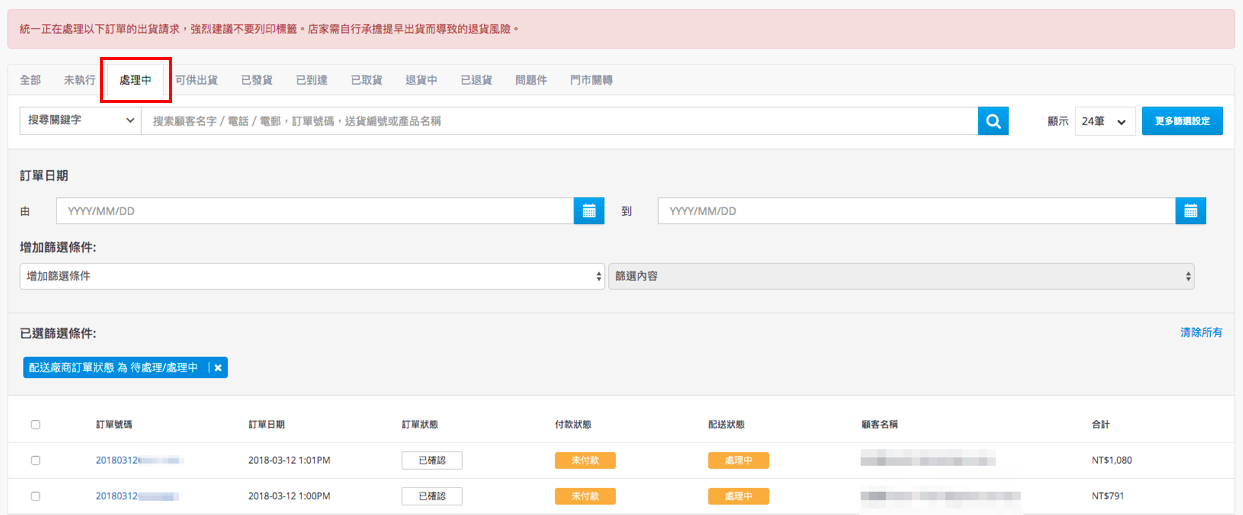
Task: Click the 訂單日期 column header
Action: click(267, 425)
